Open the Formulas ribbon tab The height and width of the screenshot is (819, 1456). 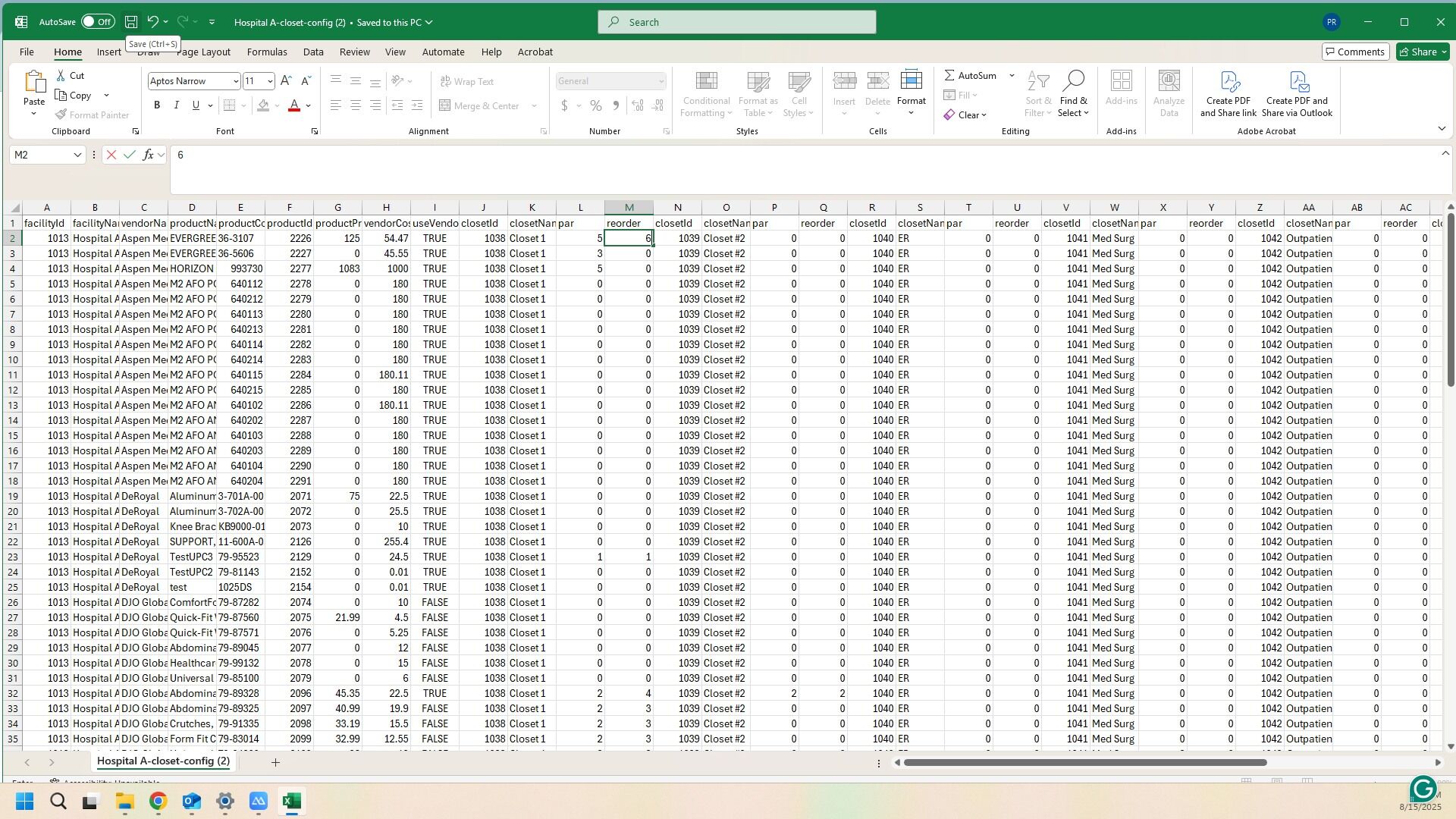pos(267,52)
